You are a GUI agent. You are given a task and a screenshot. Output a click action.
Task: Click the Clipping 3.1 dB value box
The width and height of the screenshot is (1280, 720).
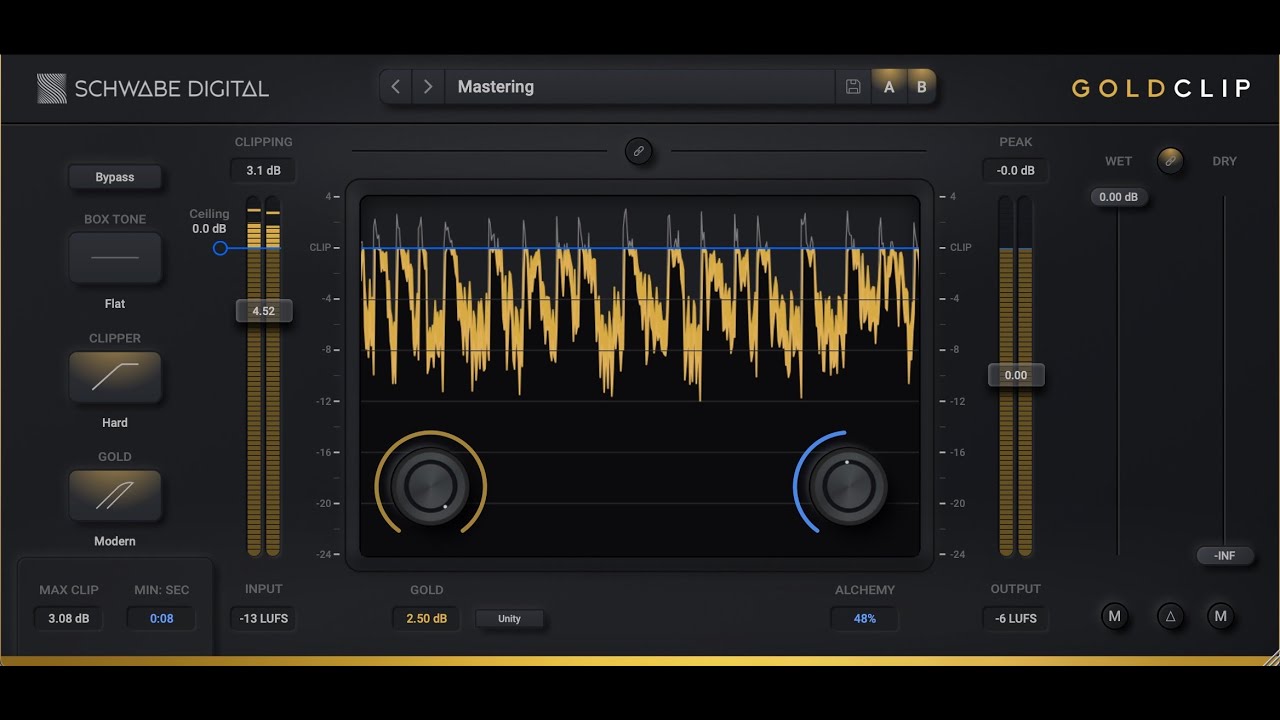[x=263, y=171]
